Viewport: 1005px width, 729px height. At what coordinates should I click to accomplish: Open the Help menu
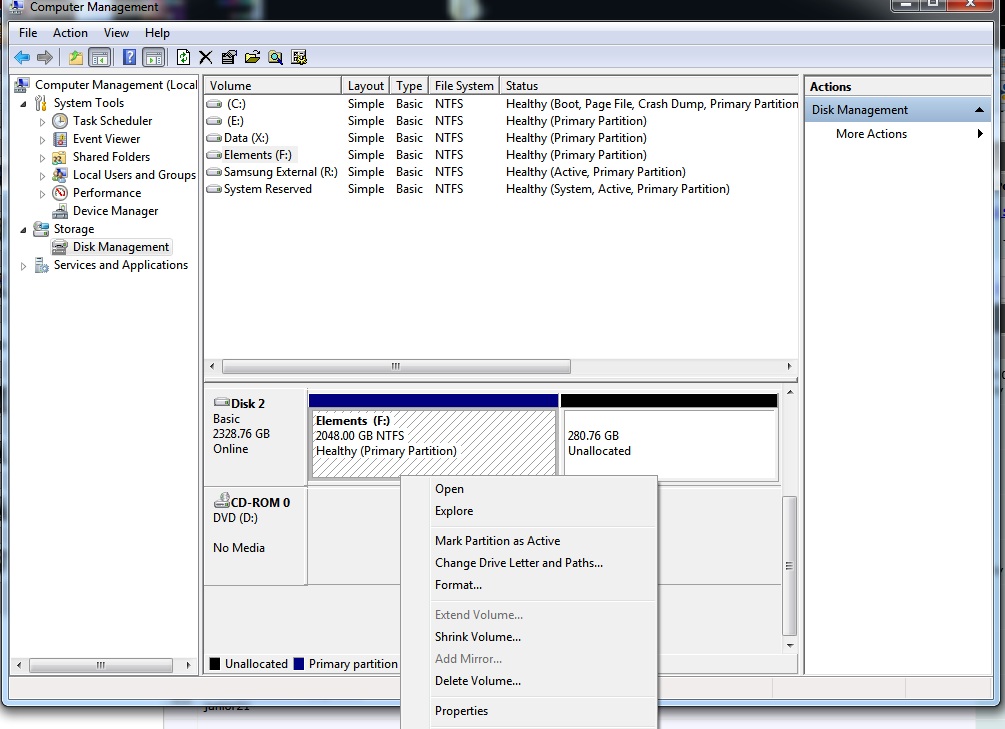(157, 33)
